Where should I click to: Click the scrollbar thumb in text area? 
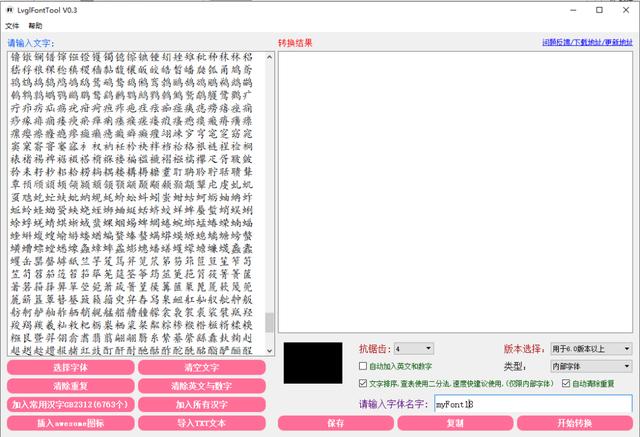pyautogui.click(x=269, y=322)
